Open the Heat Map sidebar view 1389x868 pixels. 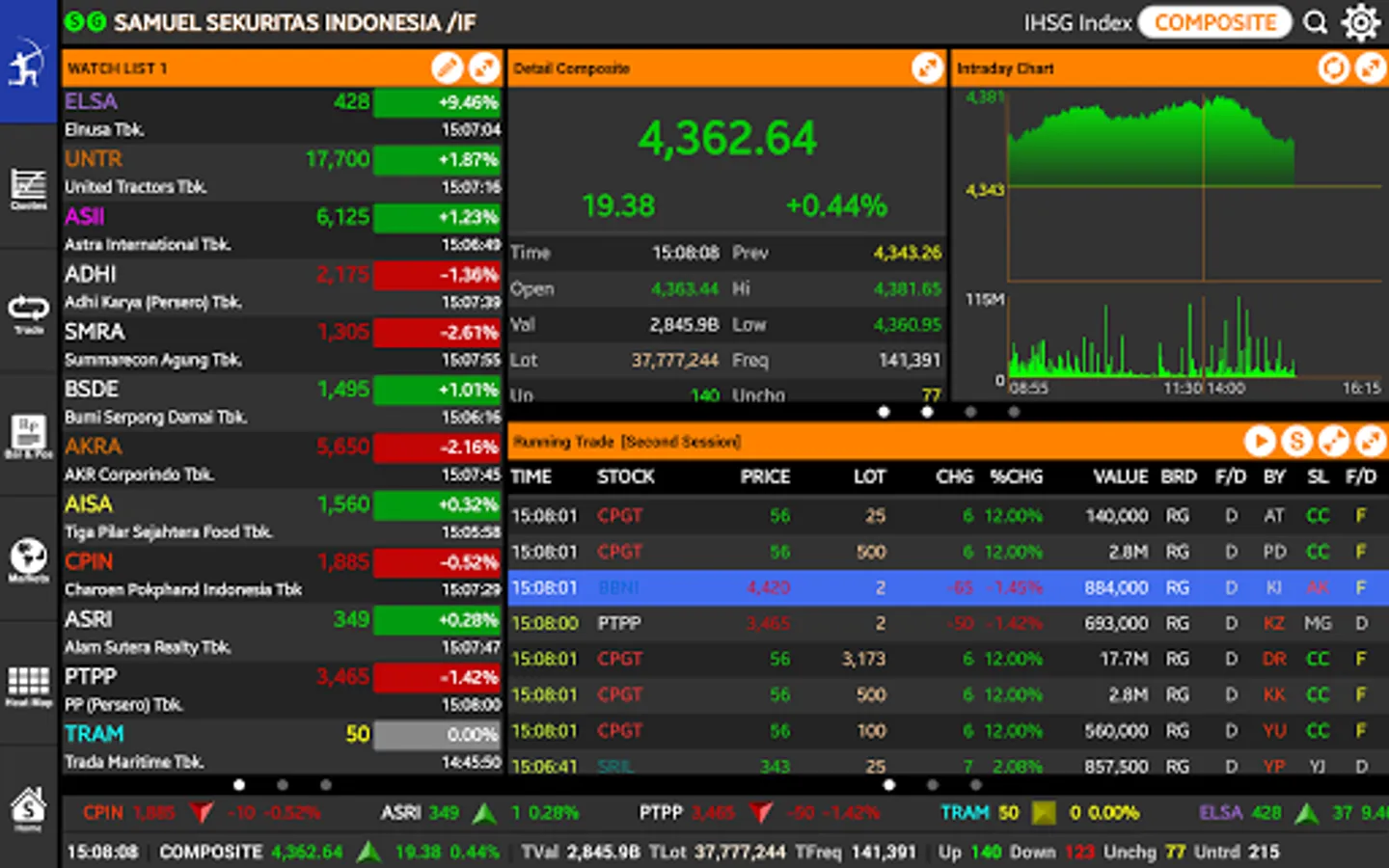pos(28,685)
